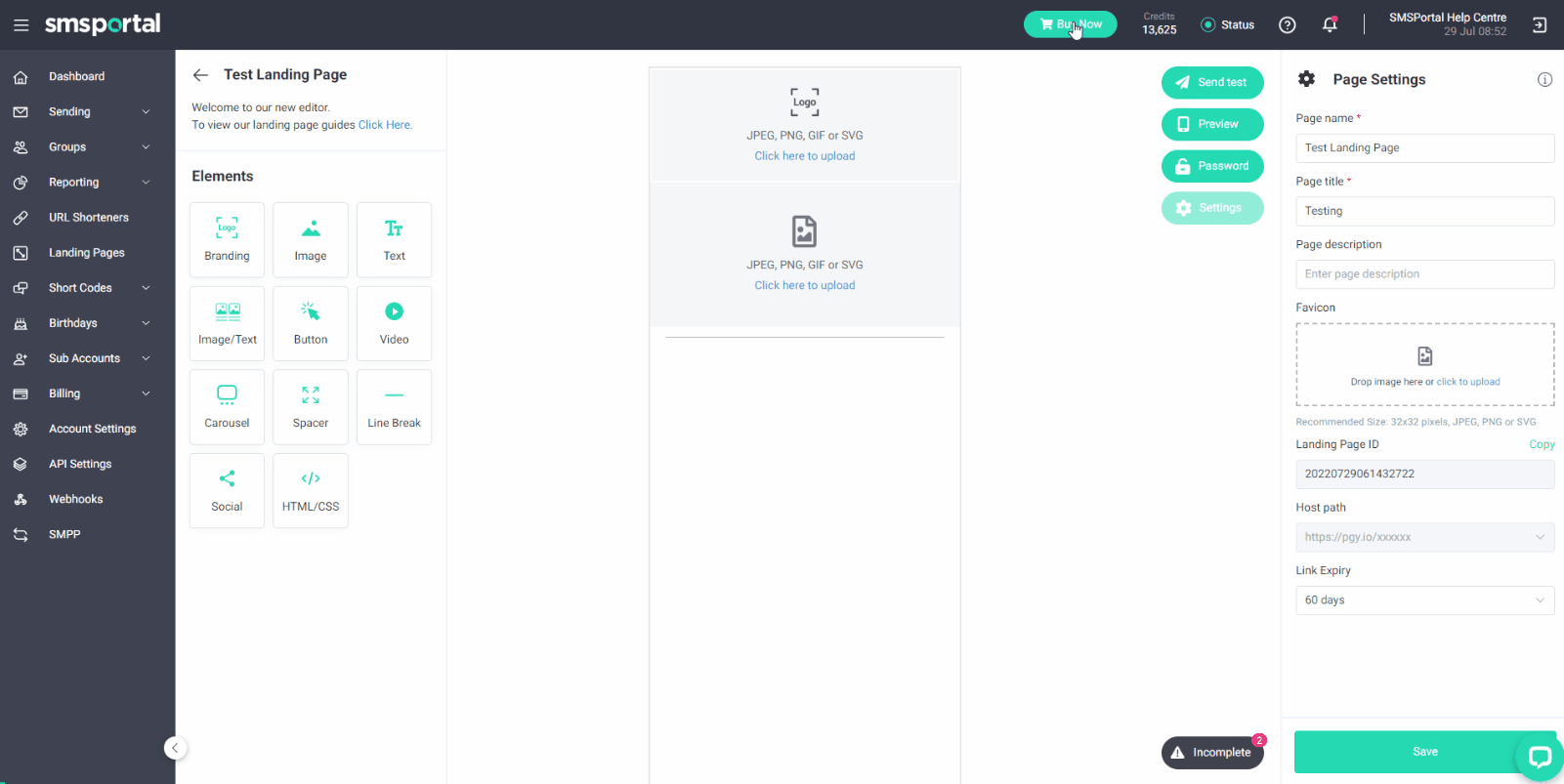Copy the Landing Page ID
The image size is (1564, 784).
[1542, 444]
